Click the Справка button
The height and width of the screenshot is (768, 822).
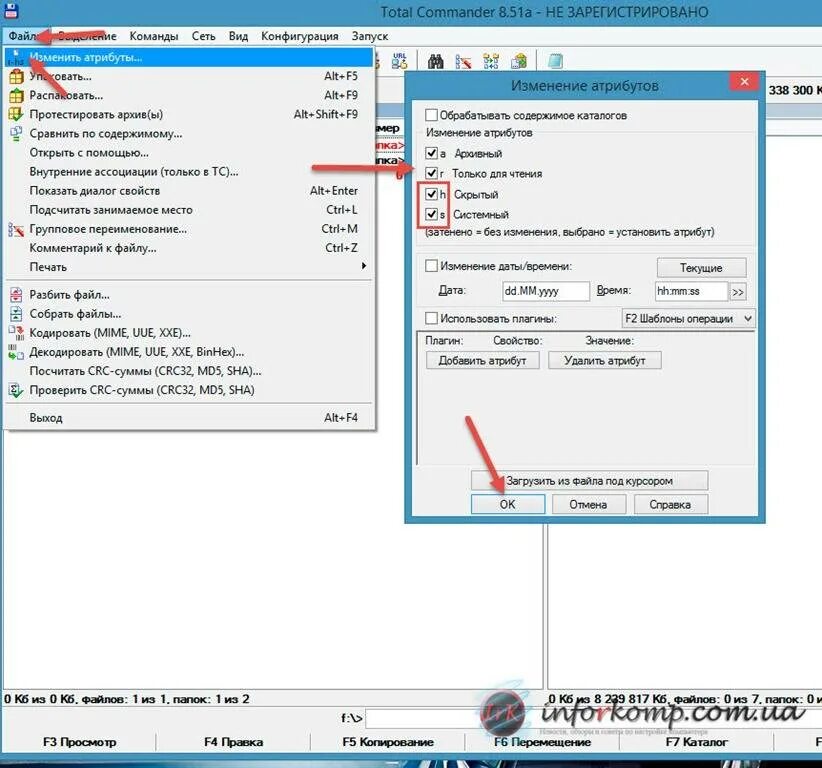coord(670,504)
